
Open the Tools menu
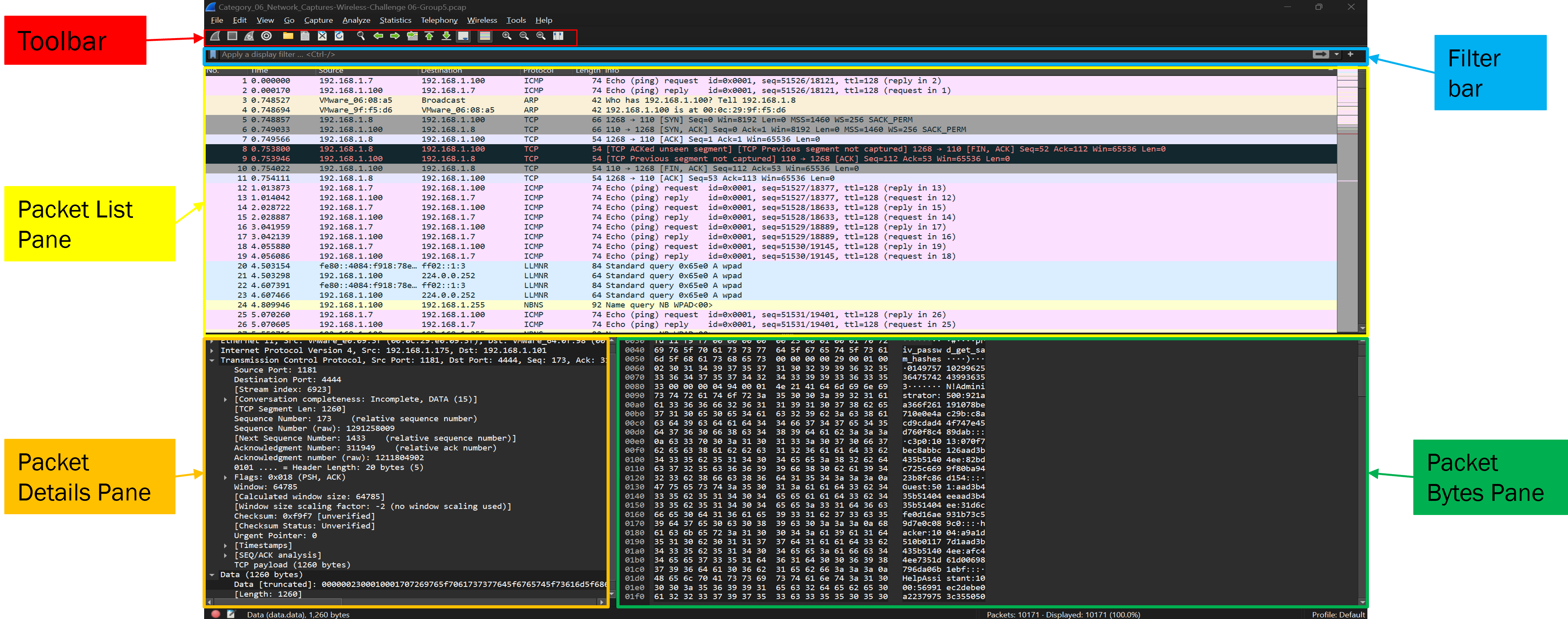[x=515, y=21]
